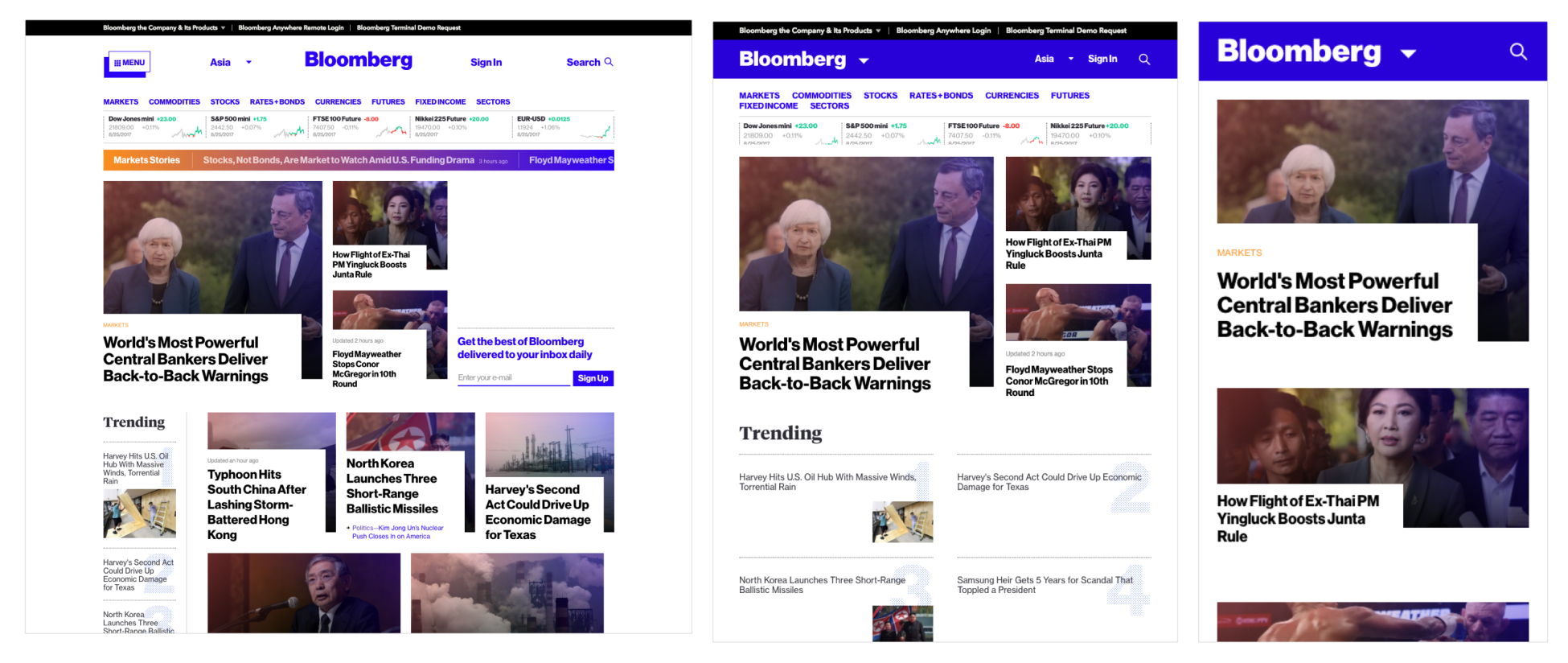This screenshot has height=663, width=1568.
Task: Open the Nikkei 225 Future ticker in left mockup
Action: point(461,126)
